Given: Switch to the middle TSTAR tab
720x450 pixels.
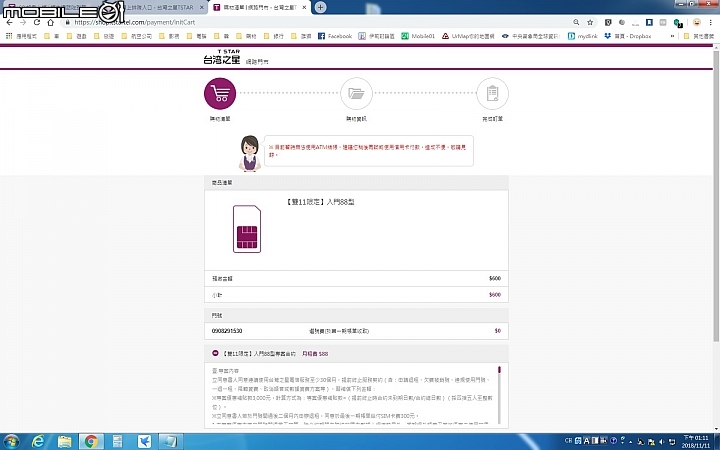Looking at the screenshot, I should (156, 7).
